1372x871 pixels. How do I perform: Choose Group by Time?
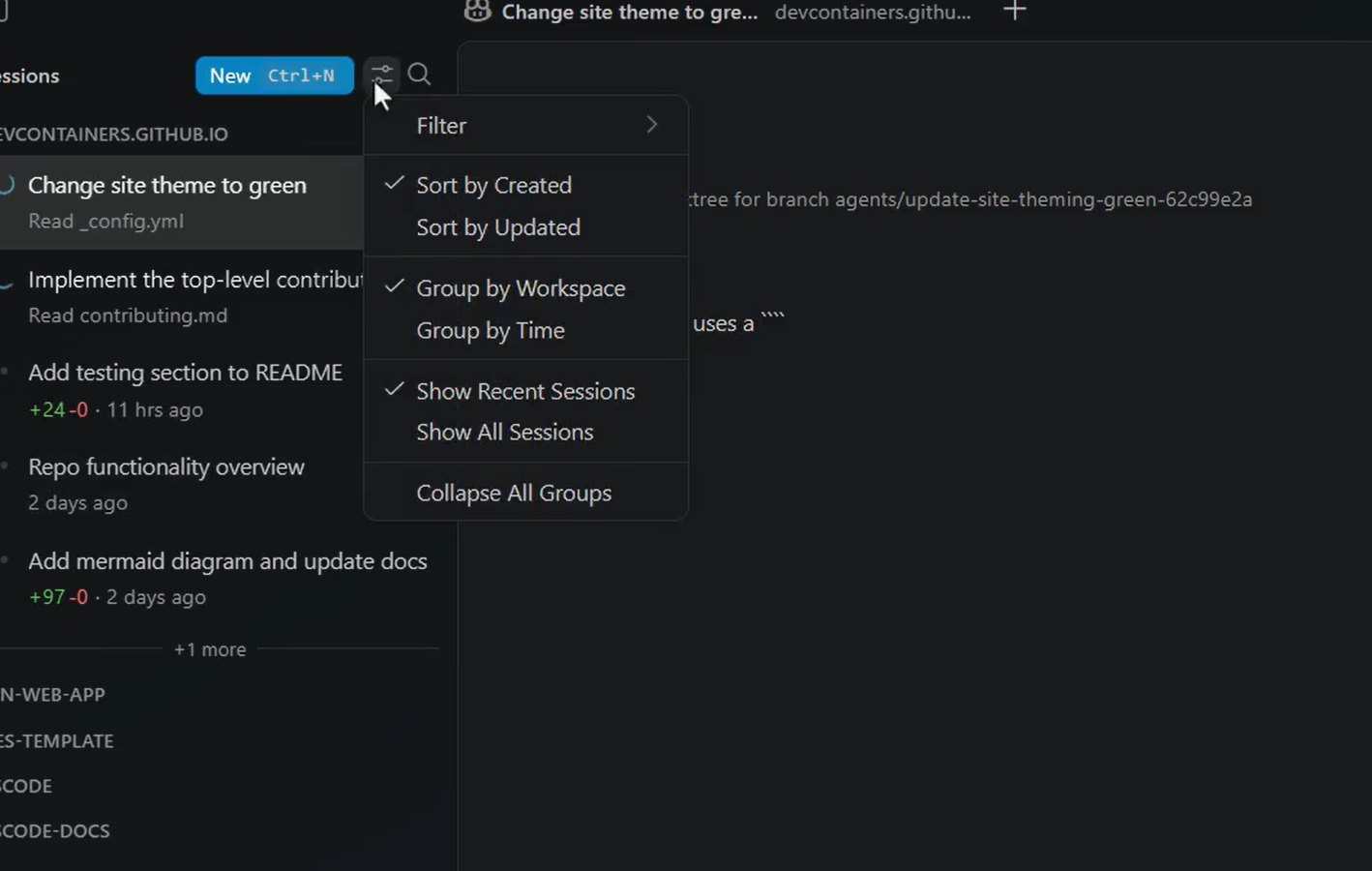tap(525, 330)
